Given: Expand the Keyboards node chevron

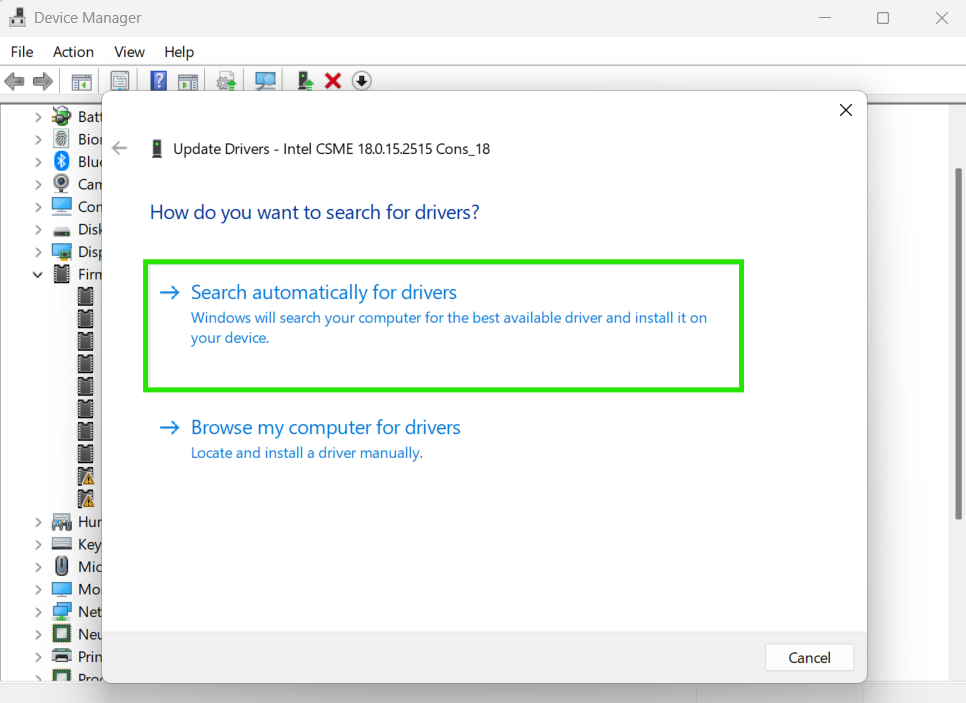Looking at the screenshot, I should click(x=38, y=544).
